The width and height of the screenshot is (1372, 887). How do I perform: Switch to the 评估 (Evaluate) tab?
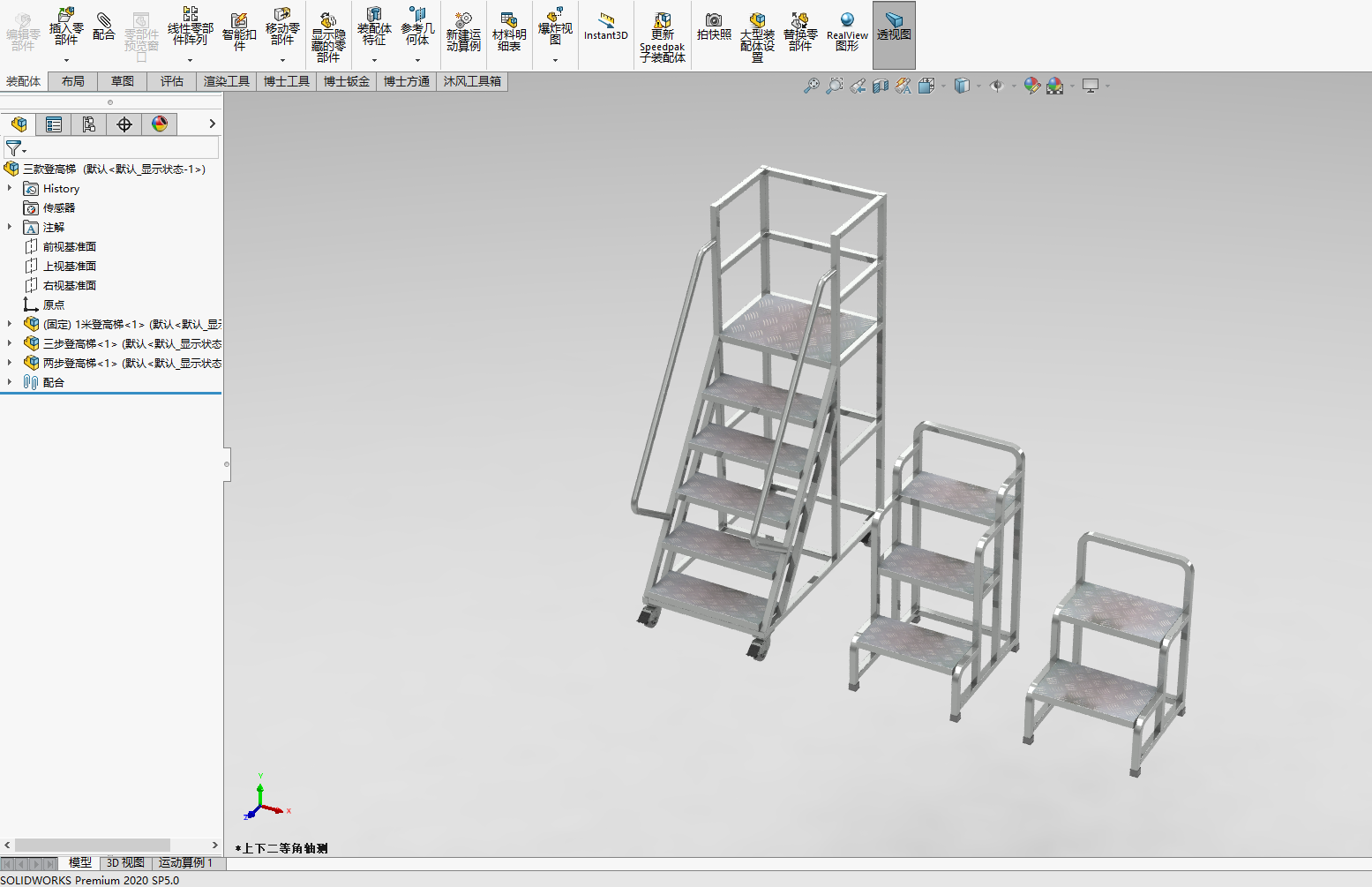172,81
